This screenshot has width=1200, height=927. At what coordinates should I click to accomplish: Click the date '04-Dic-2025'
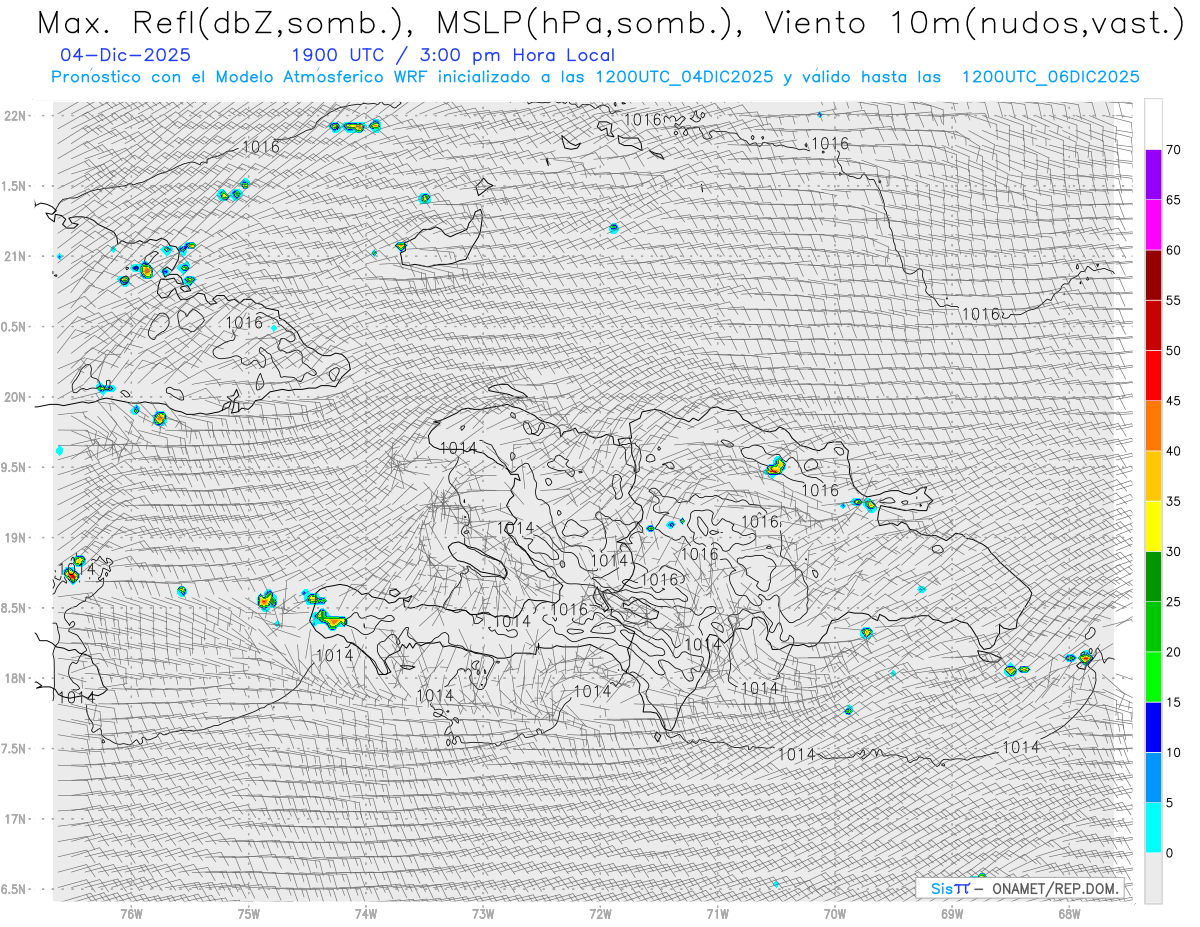[x=125, y=56]
